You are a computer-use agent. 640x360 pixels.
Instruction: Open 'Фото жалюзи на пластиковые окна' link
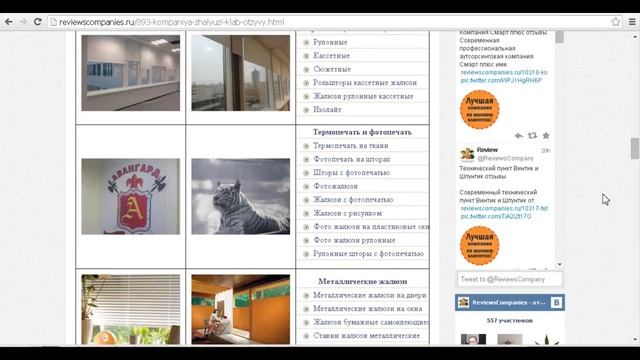tap(371, 227)
